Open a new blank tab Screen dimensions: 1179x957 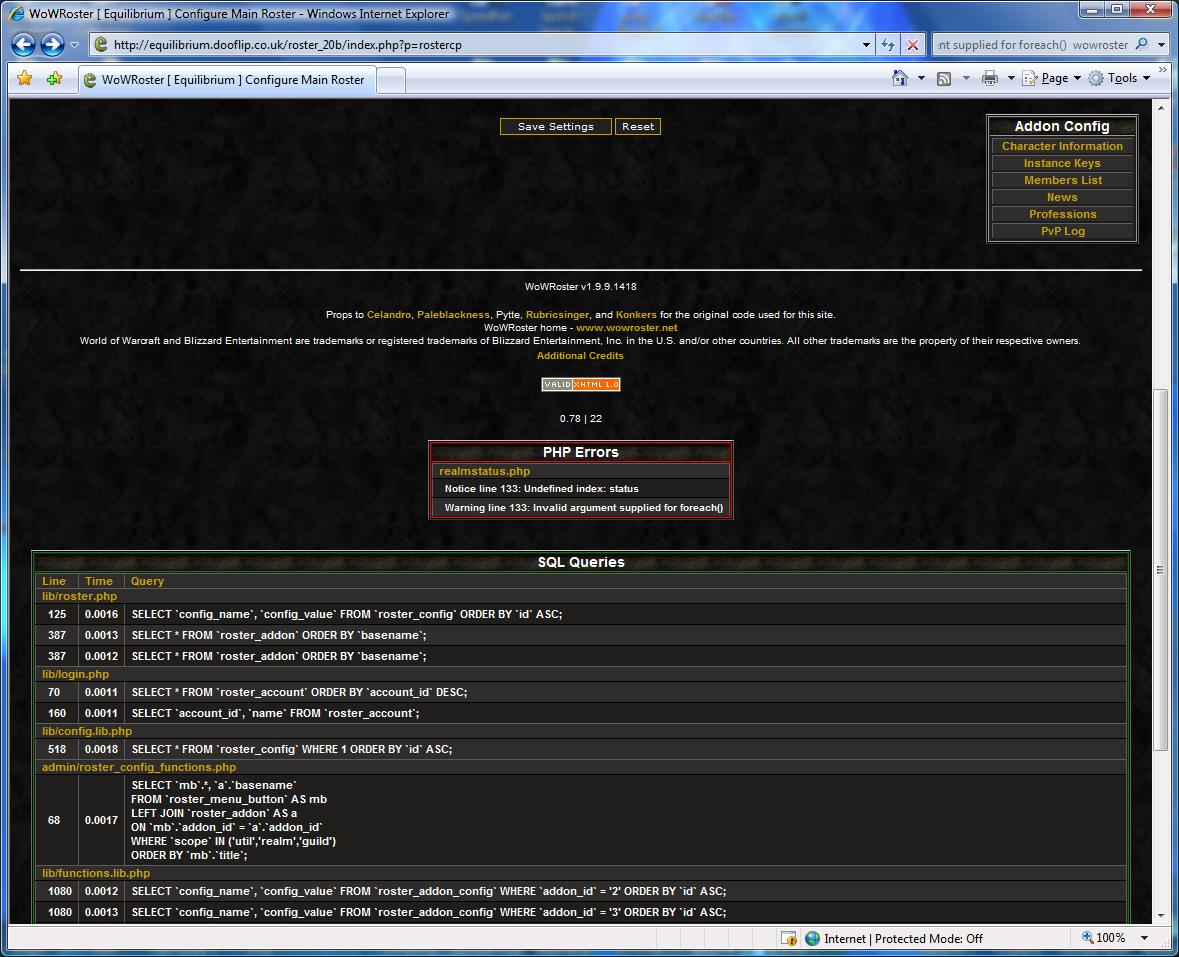391,80
